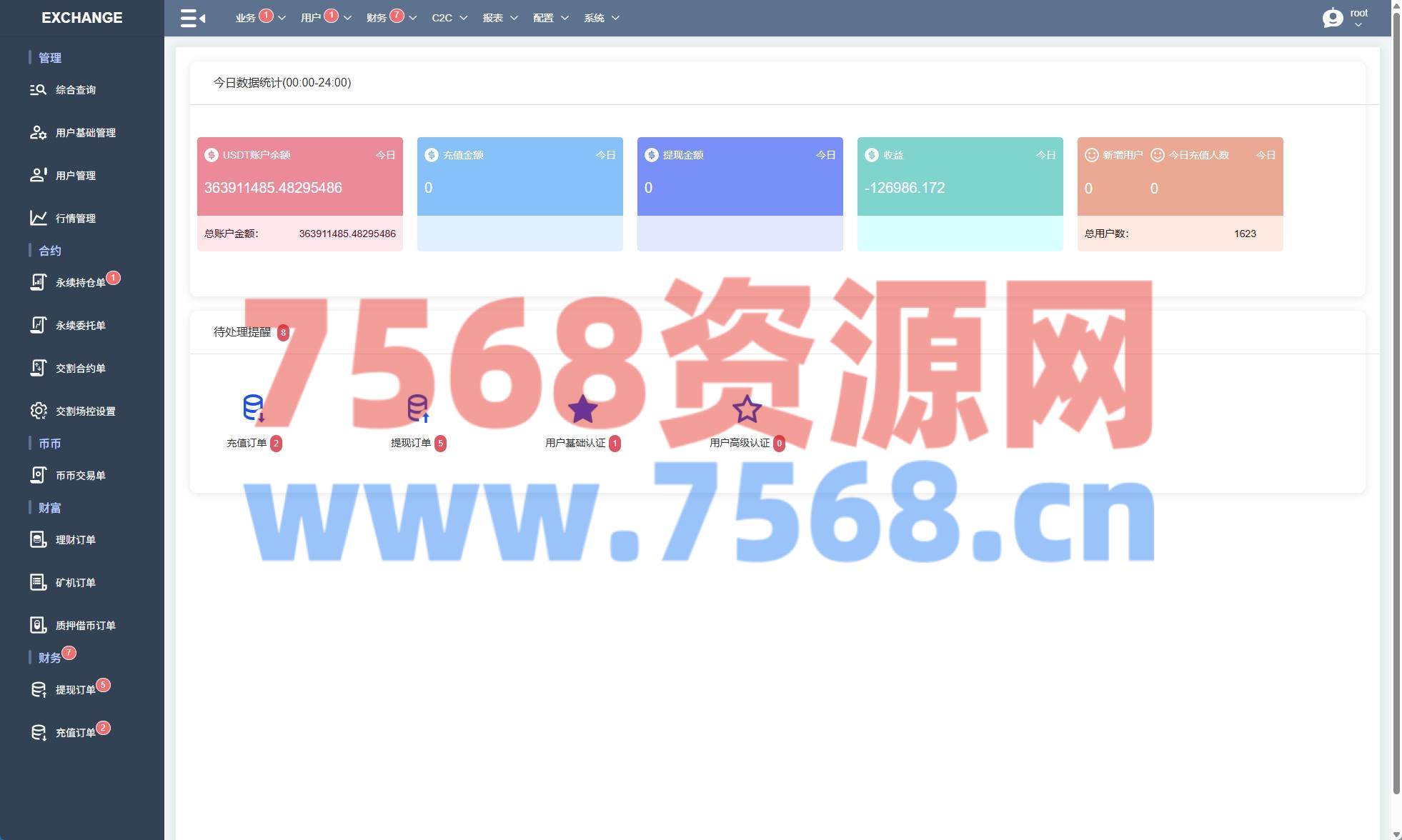Click the root user avatar icon
The height and width of the screenshot is (840, 1402).
(x=1332, y=18)
